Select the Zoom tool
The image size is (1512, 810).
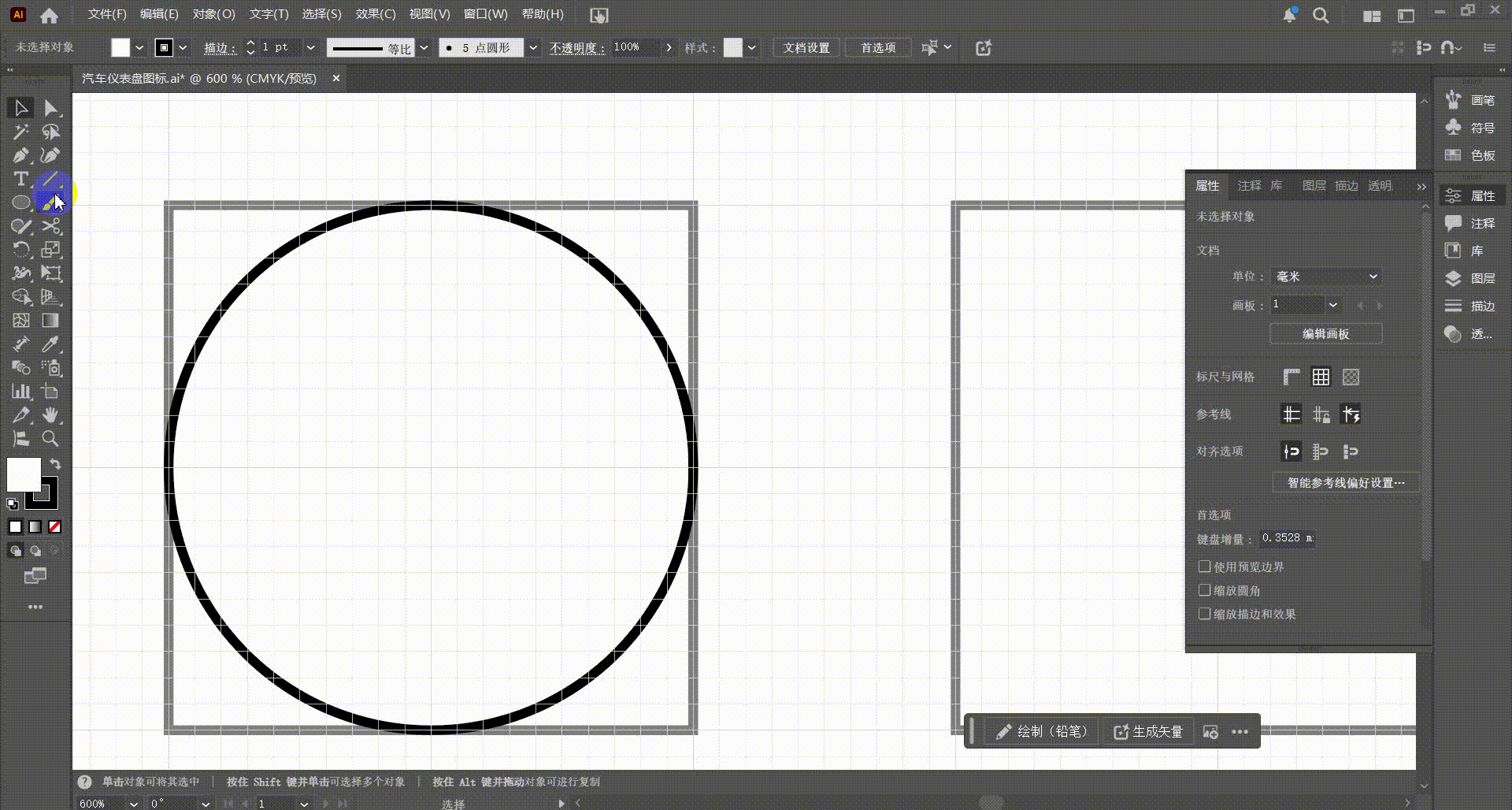pos(51,439)
